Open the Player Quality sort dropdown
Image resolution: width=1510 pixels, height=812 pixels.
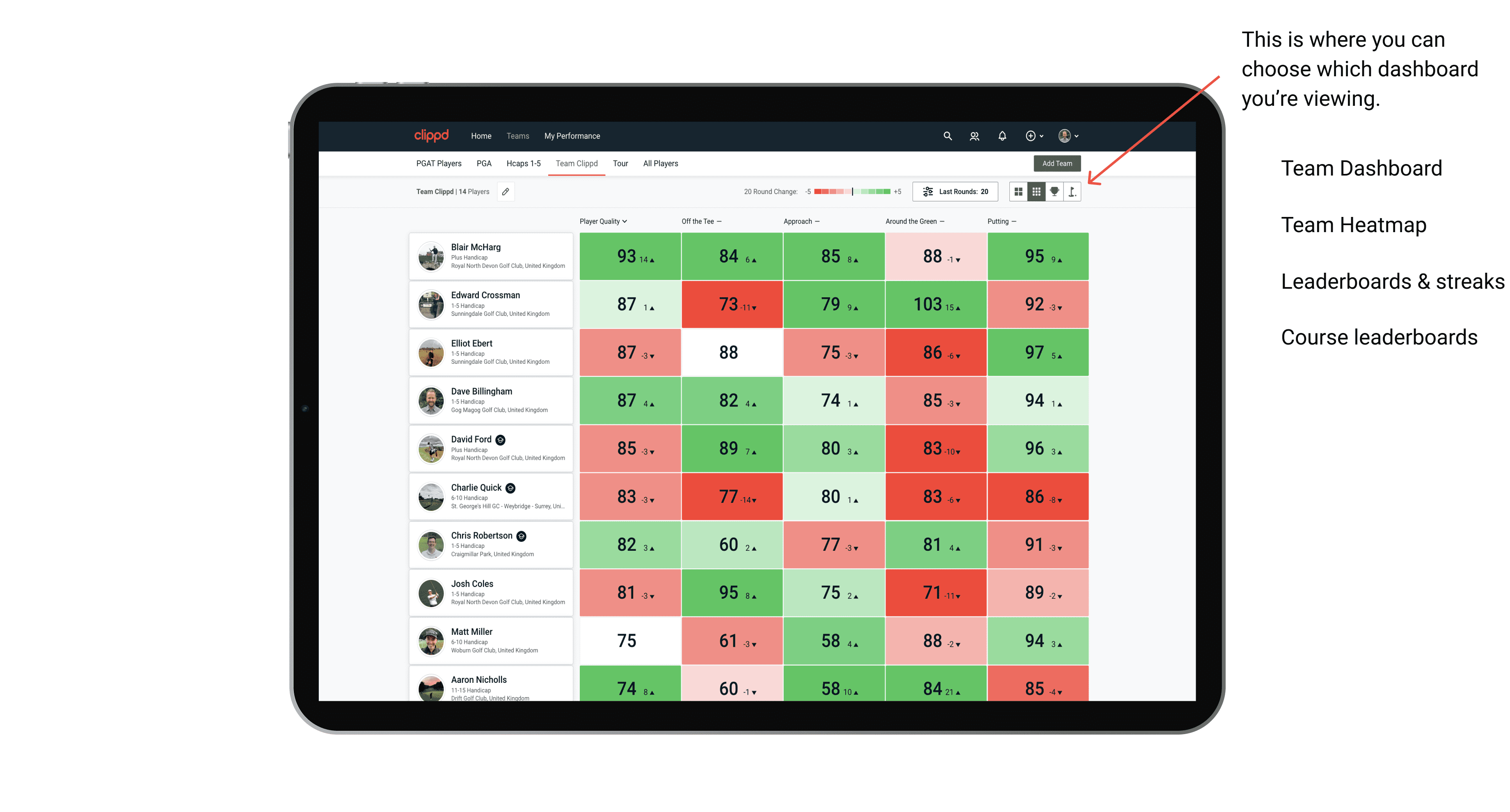click(x=604, y=222)
